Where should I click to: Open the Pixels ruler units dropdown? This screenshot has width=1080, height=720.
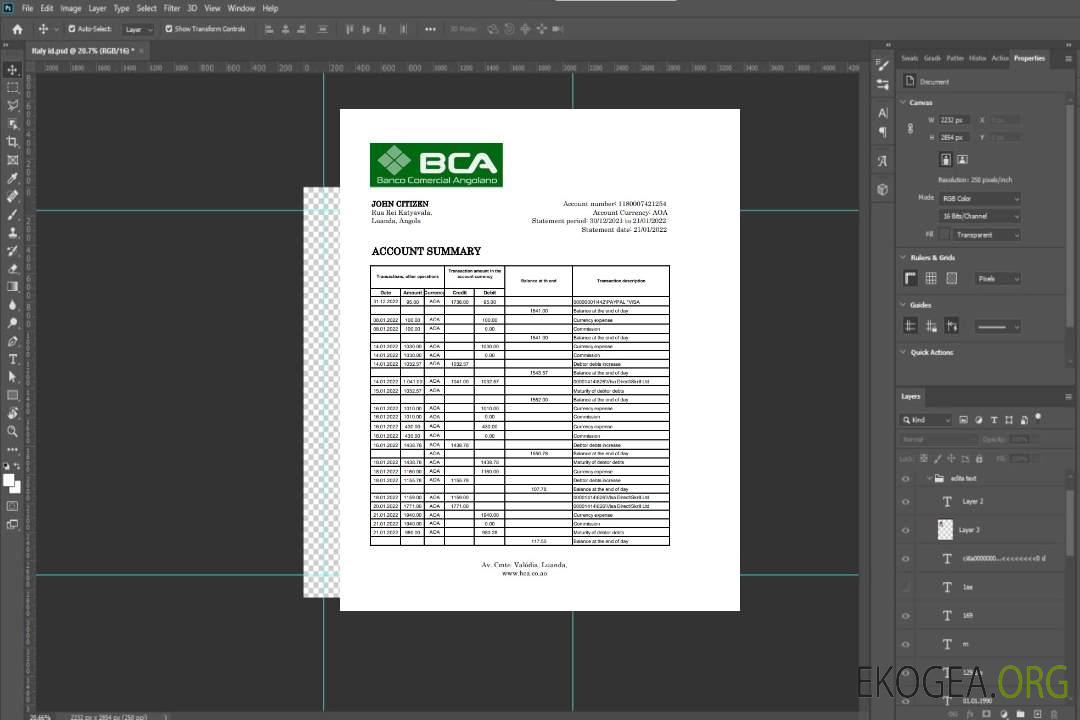pos(997,278)
